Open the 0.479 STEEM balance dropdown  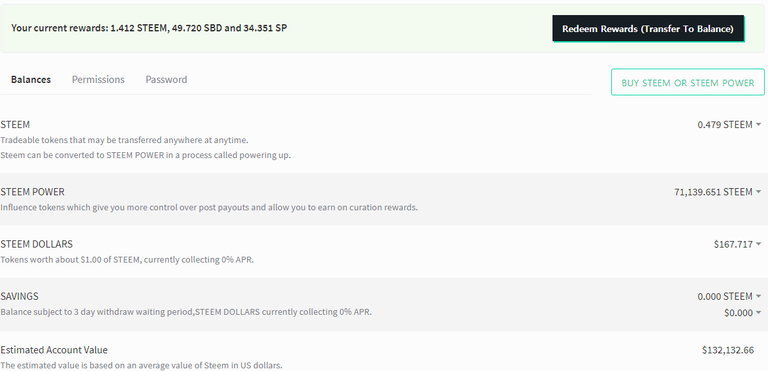[x=729, y=124]
